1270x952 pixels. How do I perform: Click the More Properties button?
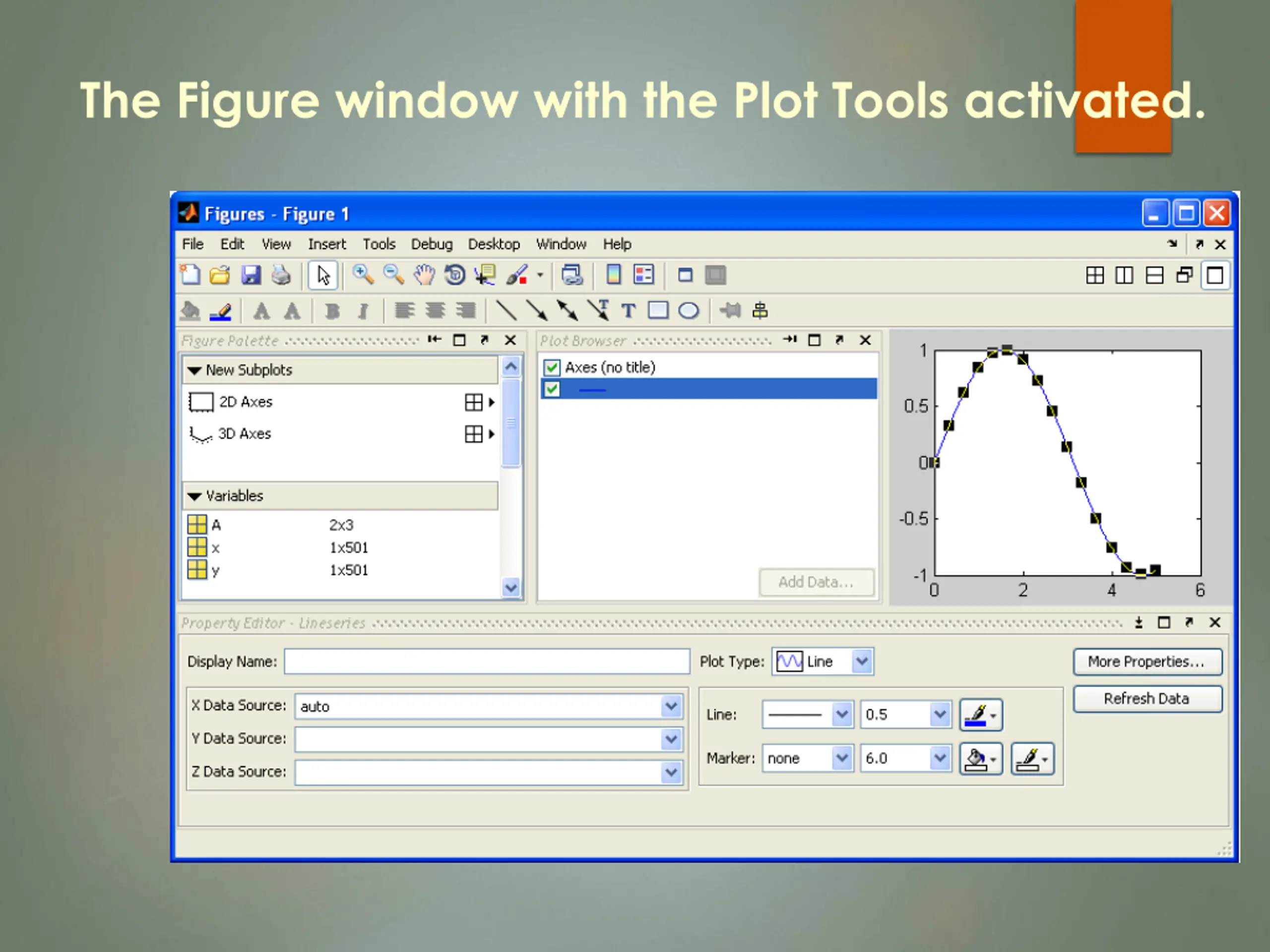[x=1147, y=661]
